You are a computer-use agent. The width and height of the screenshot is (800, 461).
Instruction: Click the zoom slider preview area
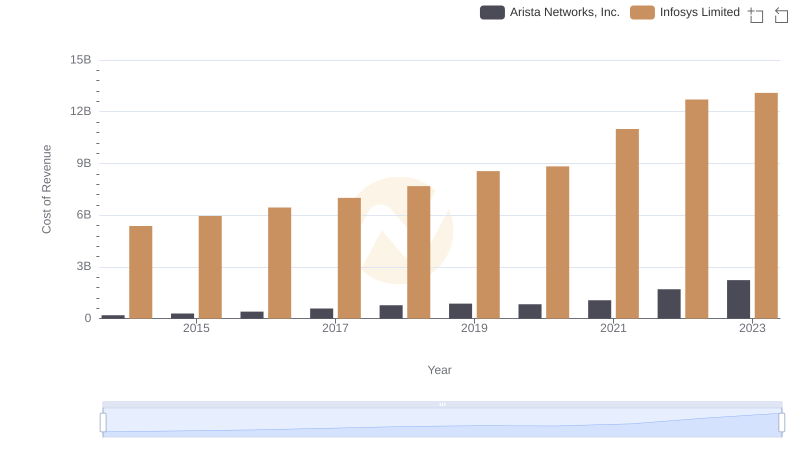coord(442,423)
